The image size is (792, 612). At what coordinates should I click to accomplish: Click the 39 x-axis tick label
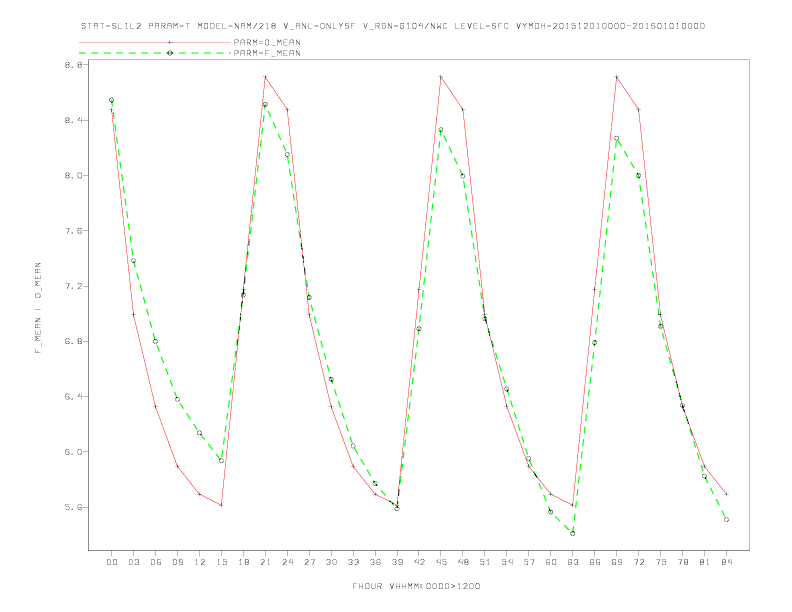click(x=397, y=562)
